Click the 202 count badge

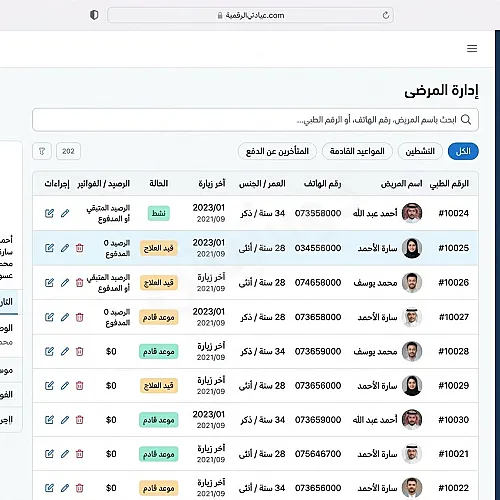click(x=68, y=151)
